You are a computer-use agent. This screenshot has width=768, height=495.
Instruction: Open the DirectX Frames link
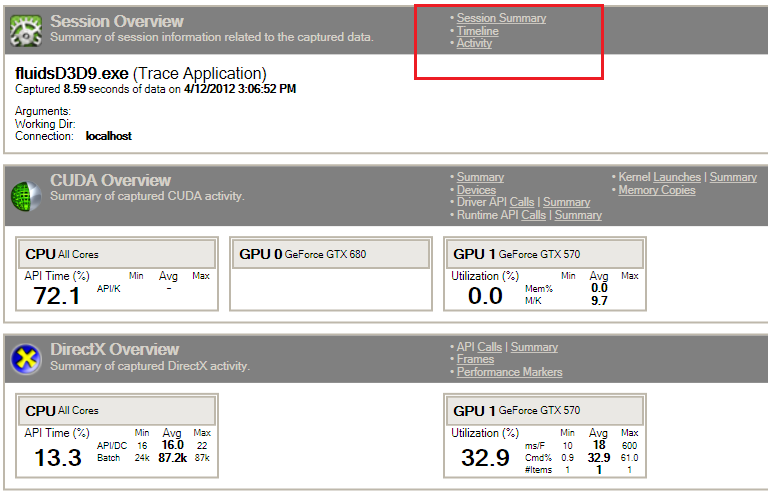click(475, 359)
